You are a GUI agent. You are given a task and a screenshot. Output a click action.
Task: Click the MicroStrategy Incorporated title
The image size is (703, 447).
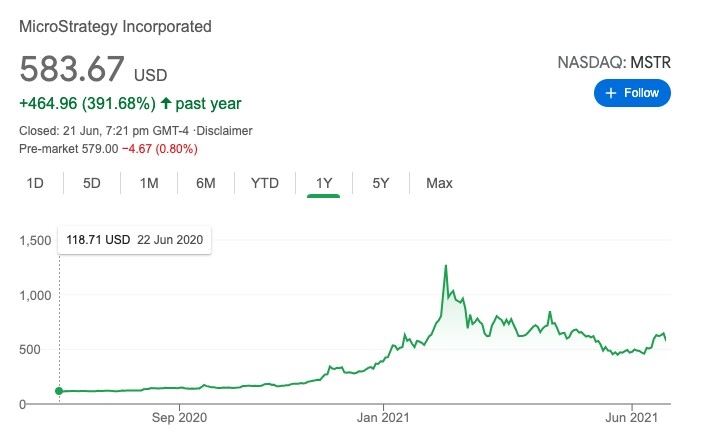coord(116,27)
